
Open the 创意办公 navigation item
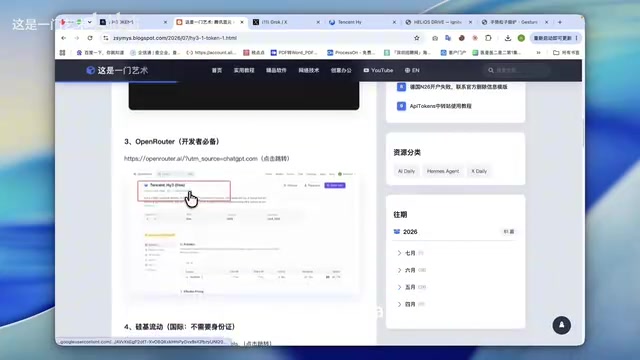coord(341,70)
